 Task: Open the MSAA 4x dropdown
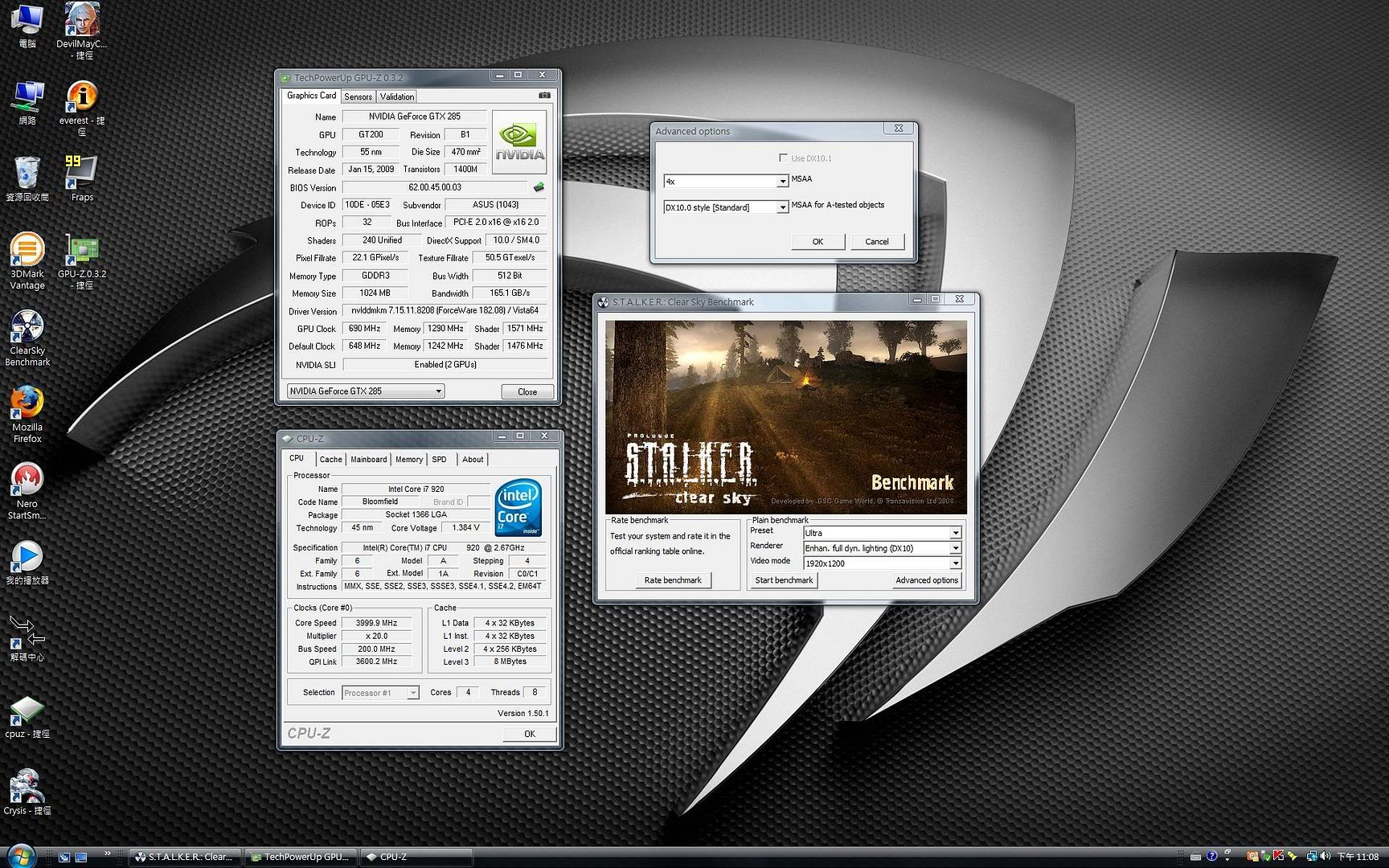726,182
